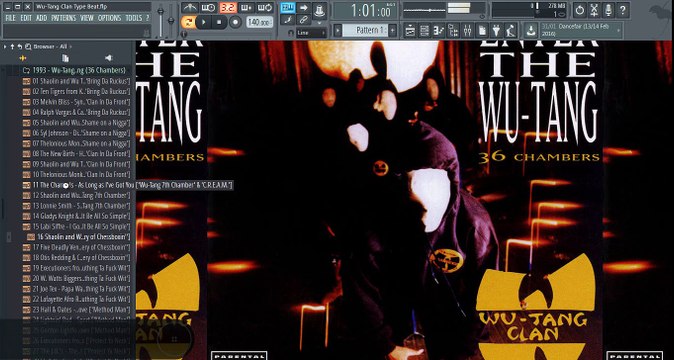Toggle the overdub/blend recording button

tap(246, 7)
